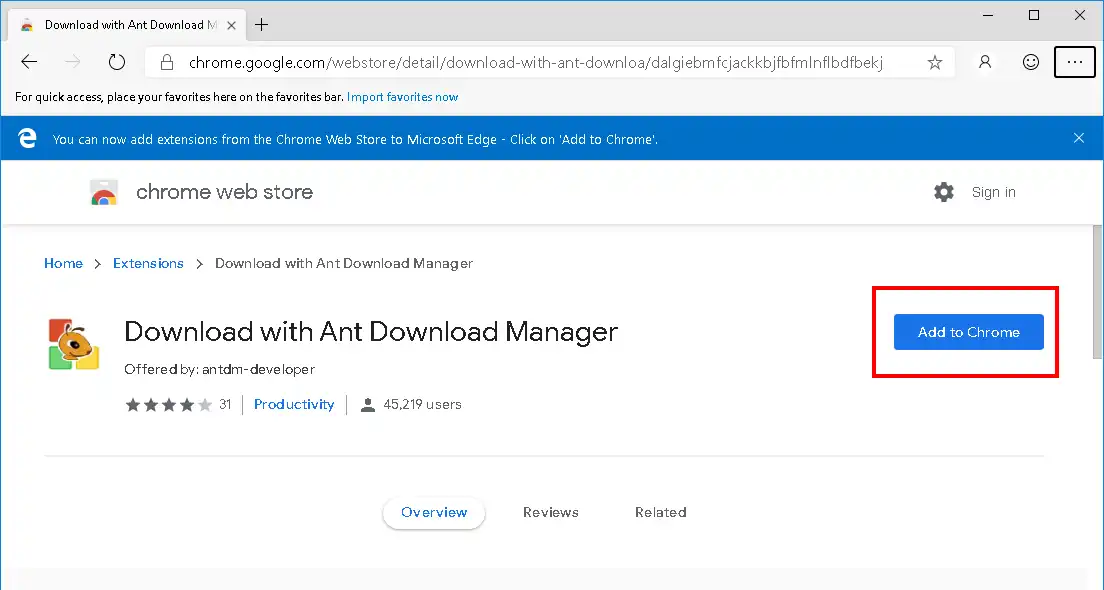Viewport: 1104px width, 590px height.
Task: Click the 45,219 users text
Action: 422,404
